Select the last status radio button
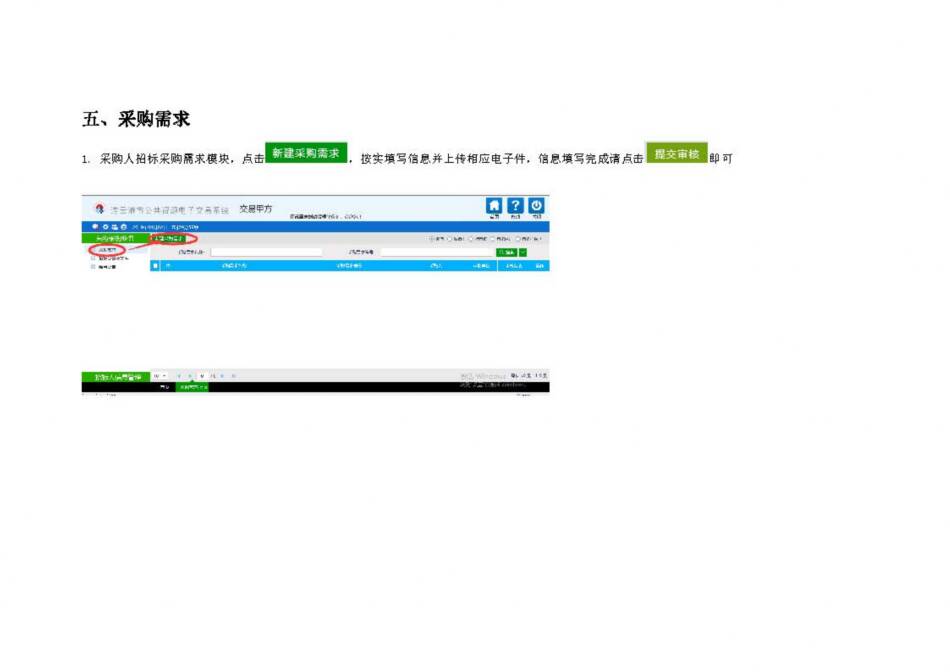The height and width of the screenshot is (672, 950). click(x=518, y=239)
